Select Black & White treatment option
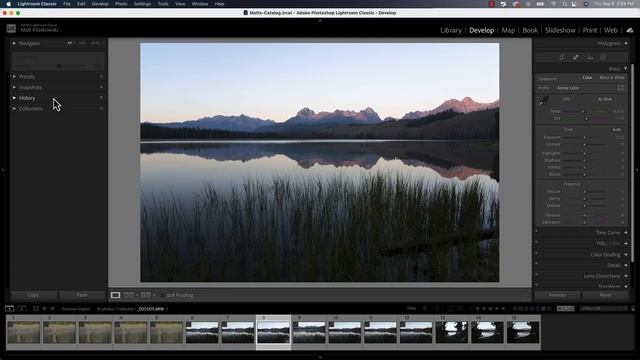640x360 pixels. (x=612, y=78)
